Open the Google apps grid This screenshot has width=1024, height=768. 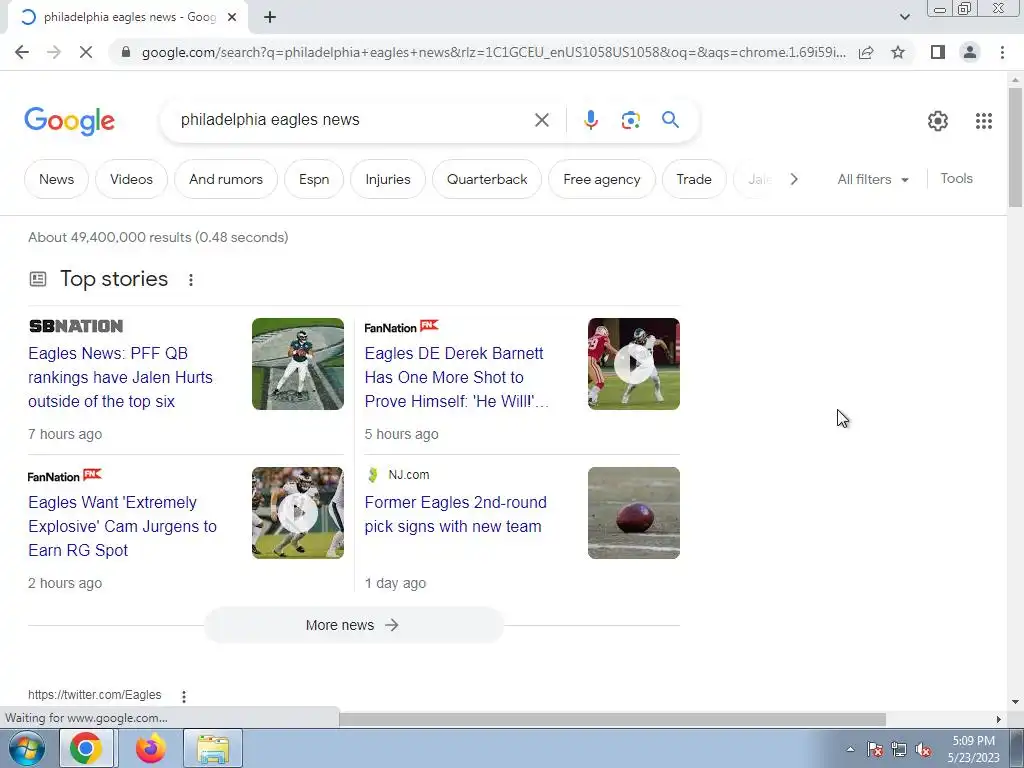984,121
